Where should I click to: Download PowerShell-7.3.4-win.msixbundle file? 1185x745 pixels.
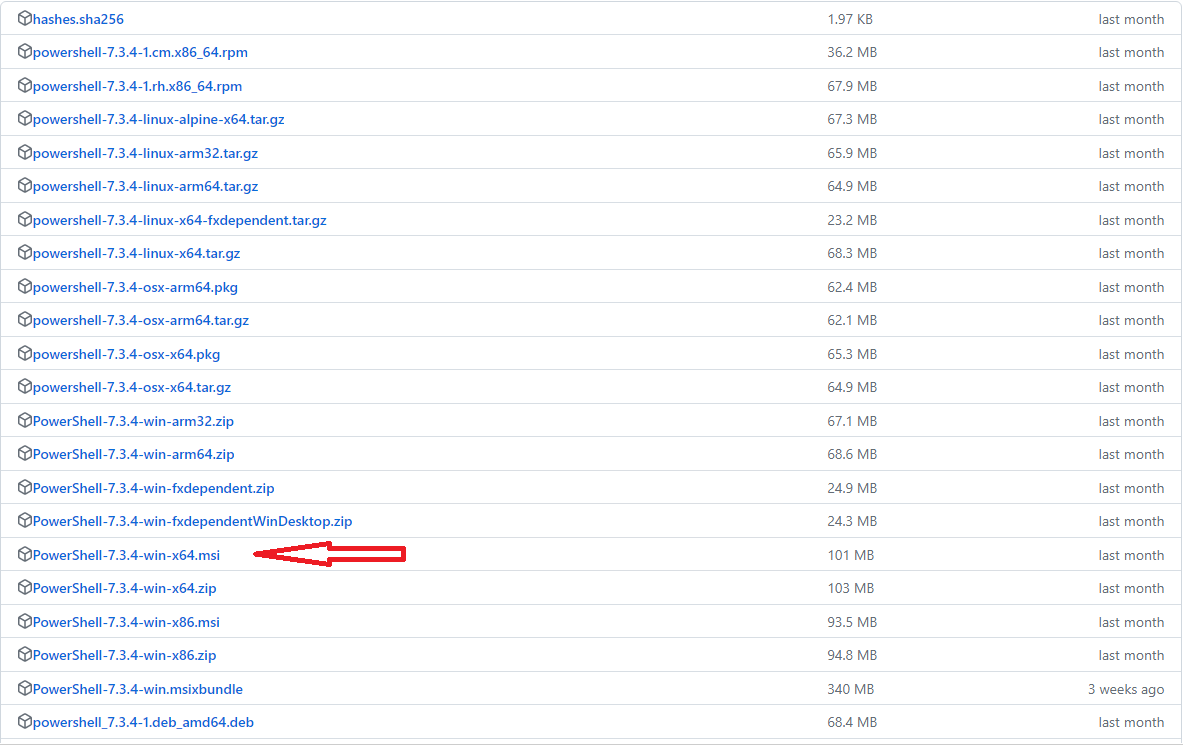tap(138, 689)
